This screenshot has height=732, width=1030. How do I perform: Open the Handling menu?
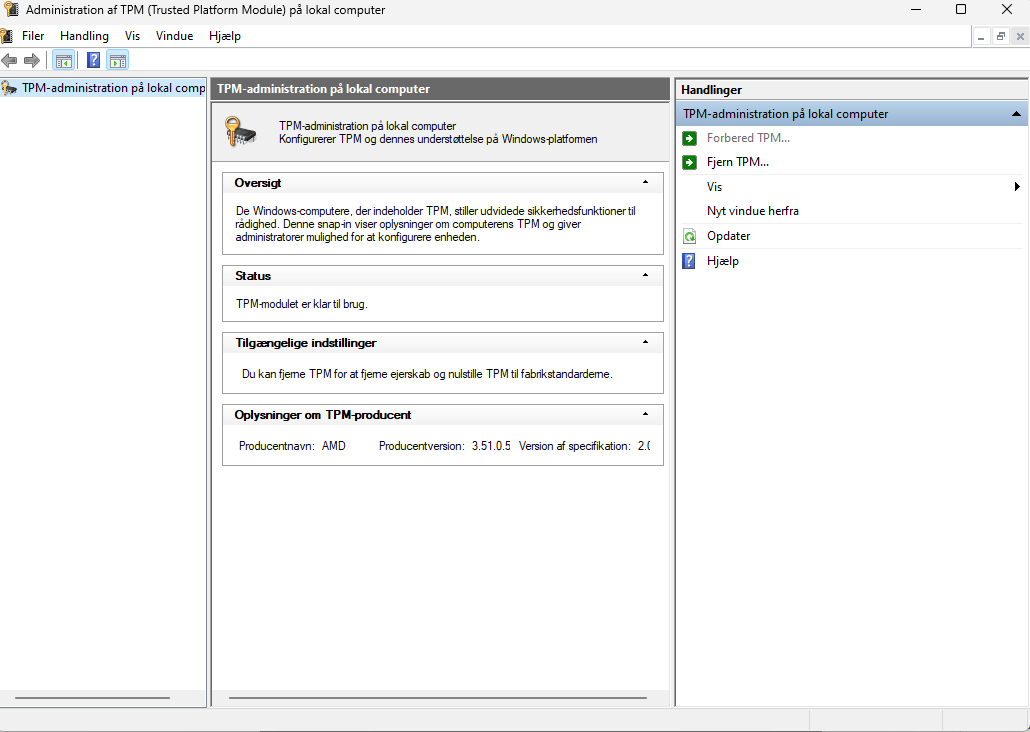tap(84, 35)
